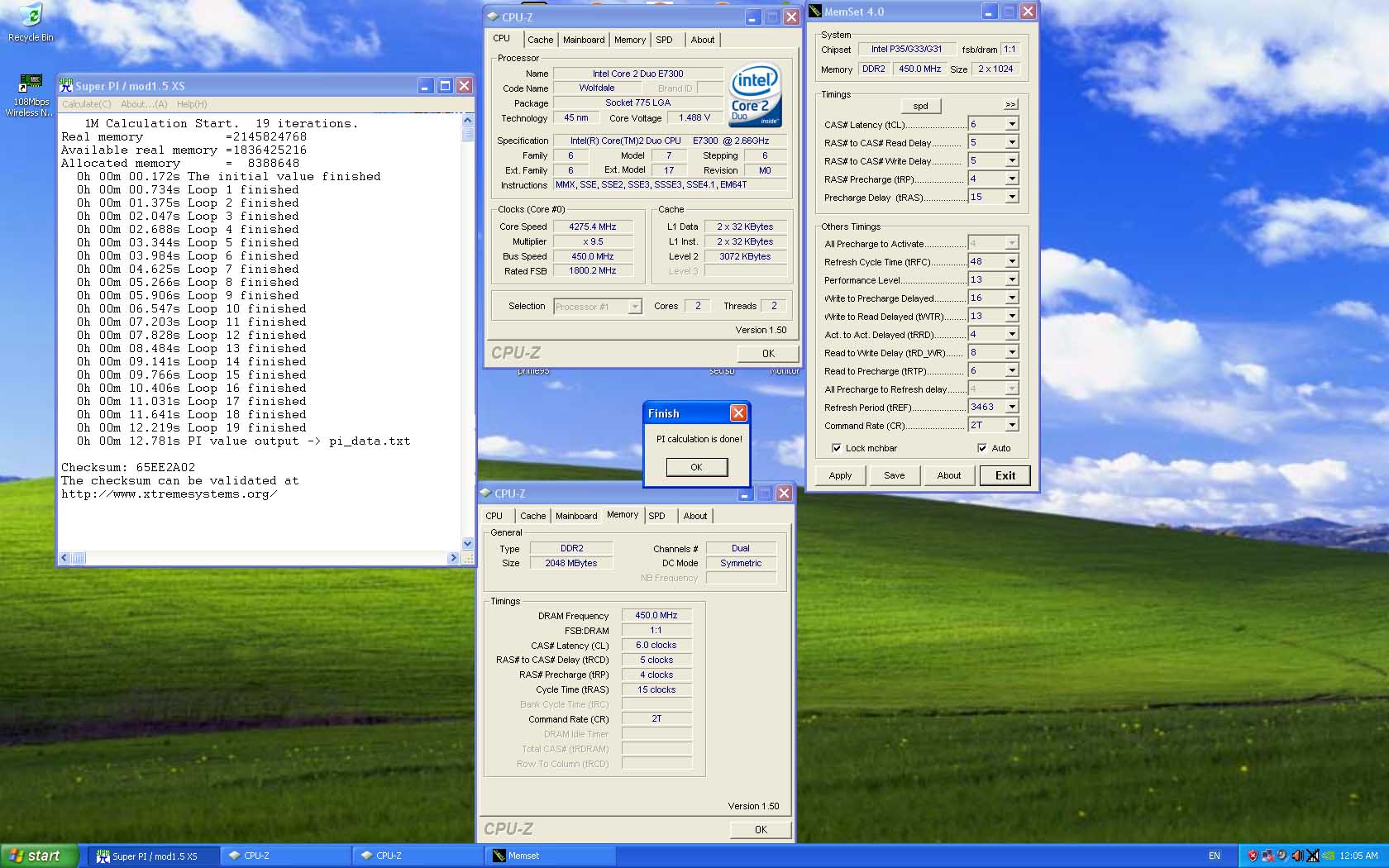The height and width of the screenshot is (868, 1389).
Task: Open RAS# Precharge (tRP) dropdown
Action: [x=1011, y=179]
